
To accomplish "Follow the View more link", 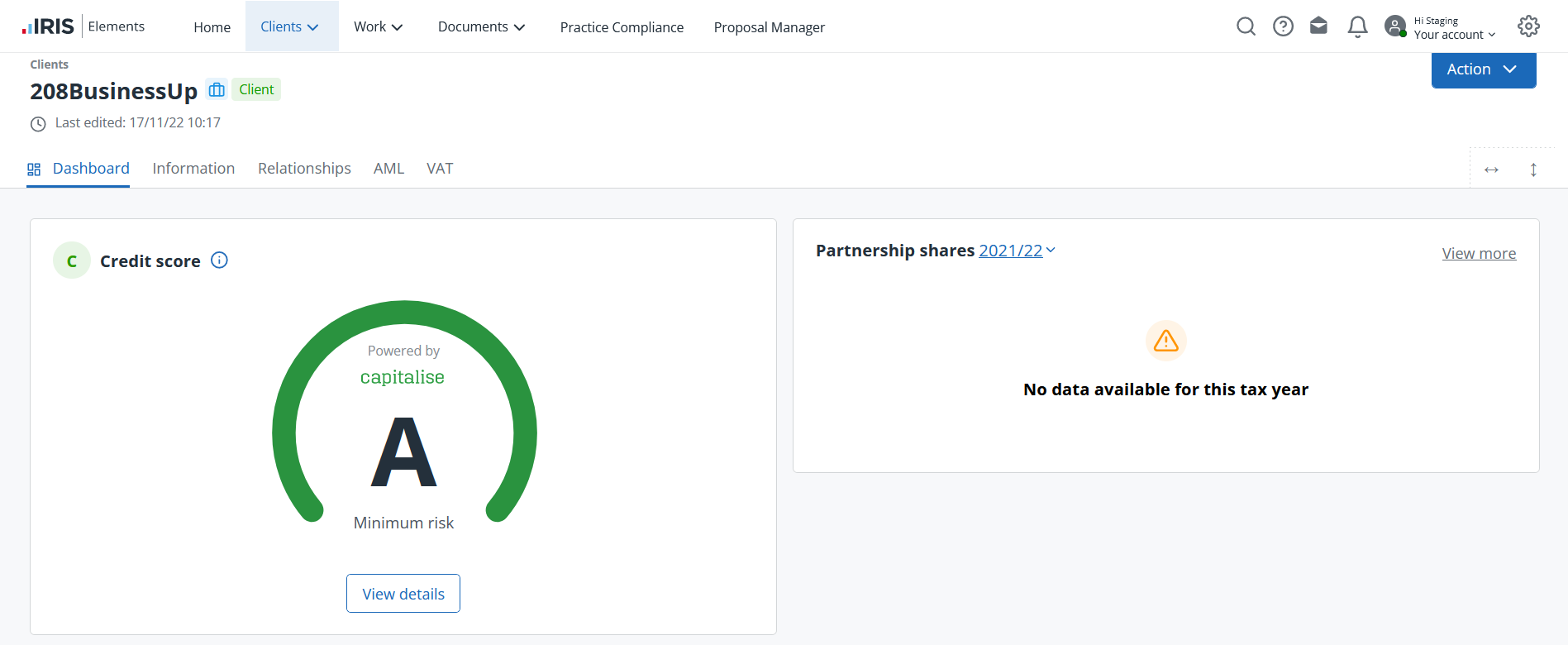I will (1479, 254).
